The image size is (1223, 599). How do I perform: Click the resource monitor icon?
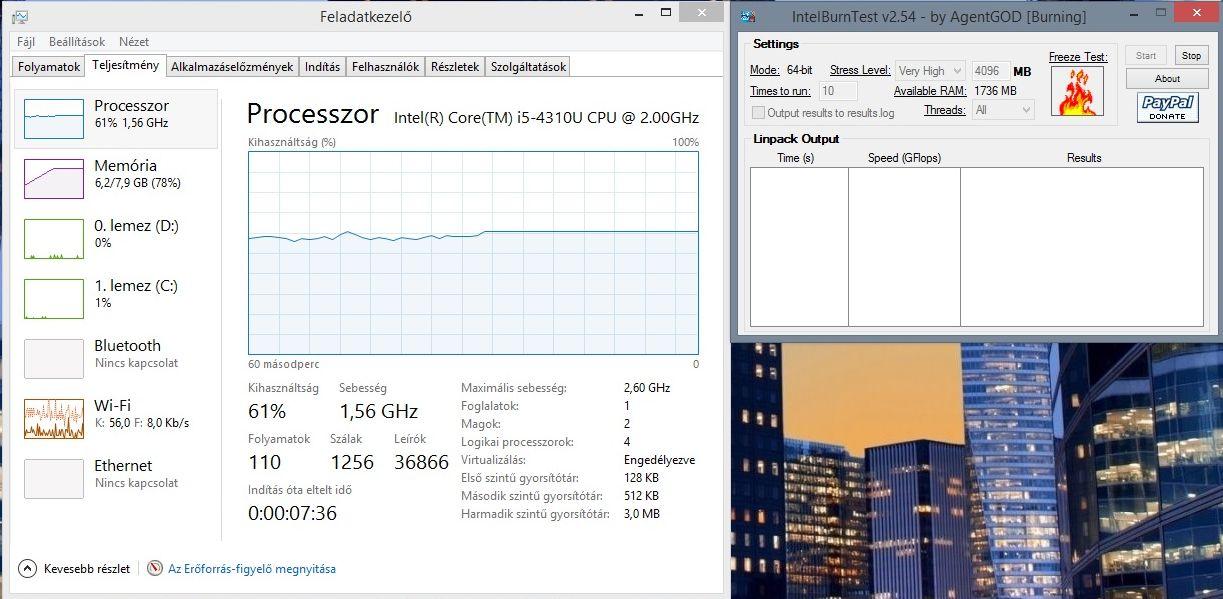(x=154, y=568)
